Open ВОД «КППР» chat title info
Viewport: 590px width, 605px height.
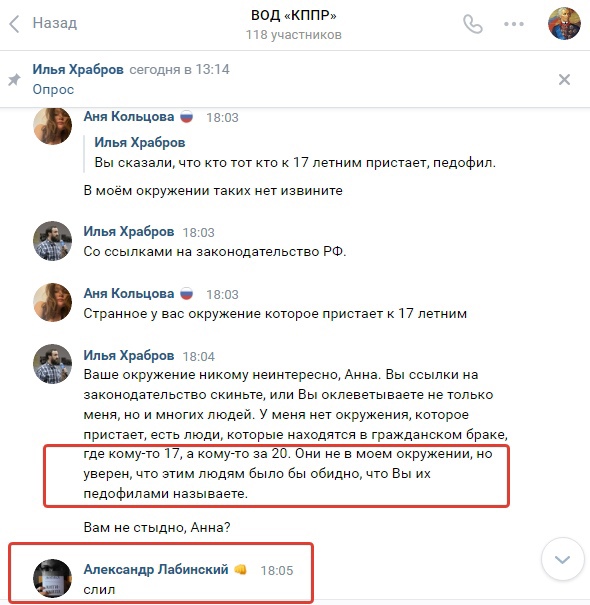(x=294, y=15)
